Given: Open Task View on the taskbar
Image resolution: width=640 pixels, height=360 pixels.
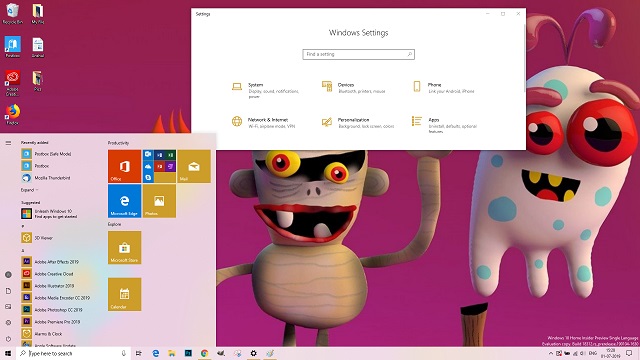Looking at the screenshot, I should (139, 353).
